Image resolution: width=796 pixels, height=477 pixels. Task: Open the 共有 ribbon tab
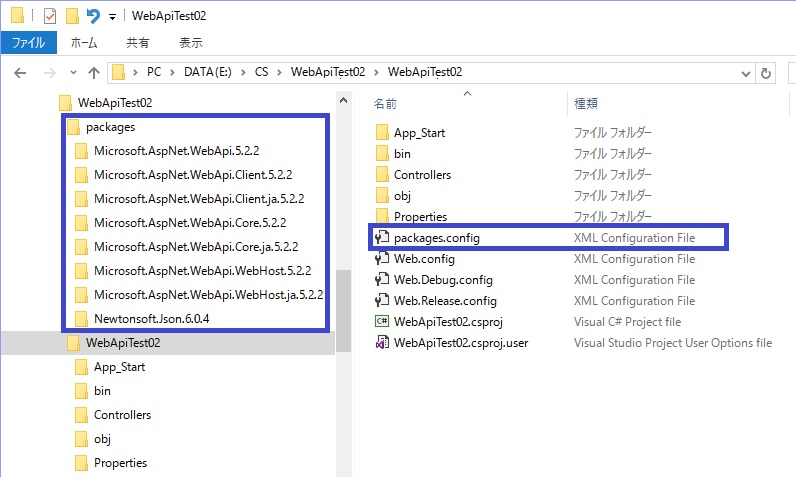[x=138, y=43]
